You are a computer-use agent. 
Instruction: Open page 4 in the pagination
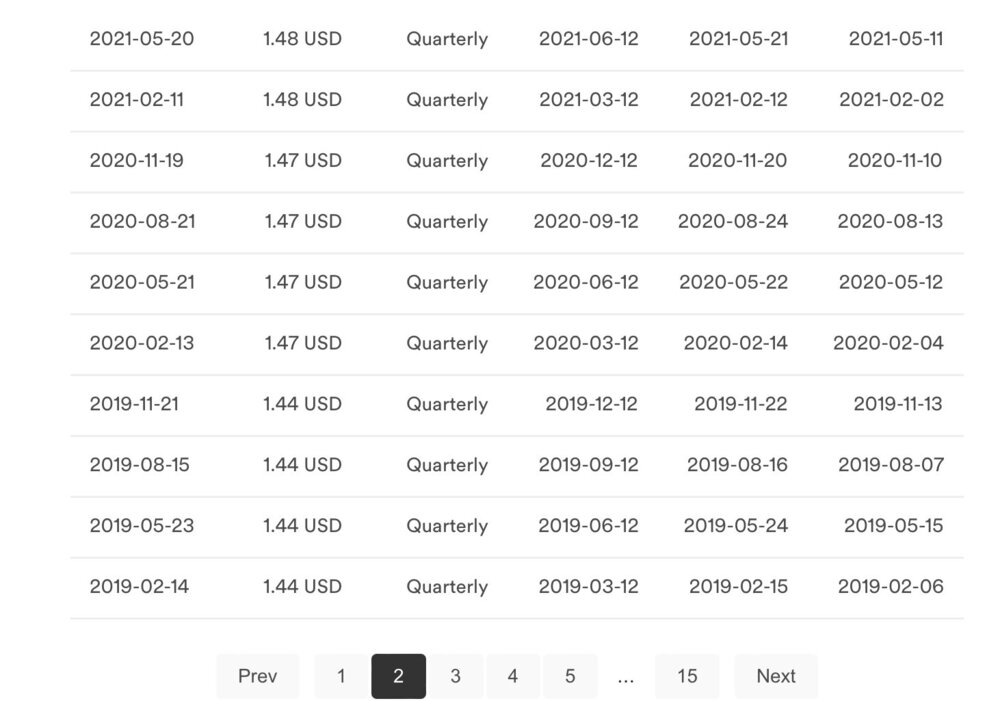(512, 676)
